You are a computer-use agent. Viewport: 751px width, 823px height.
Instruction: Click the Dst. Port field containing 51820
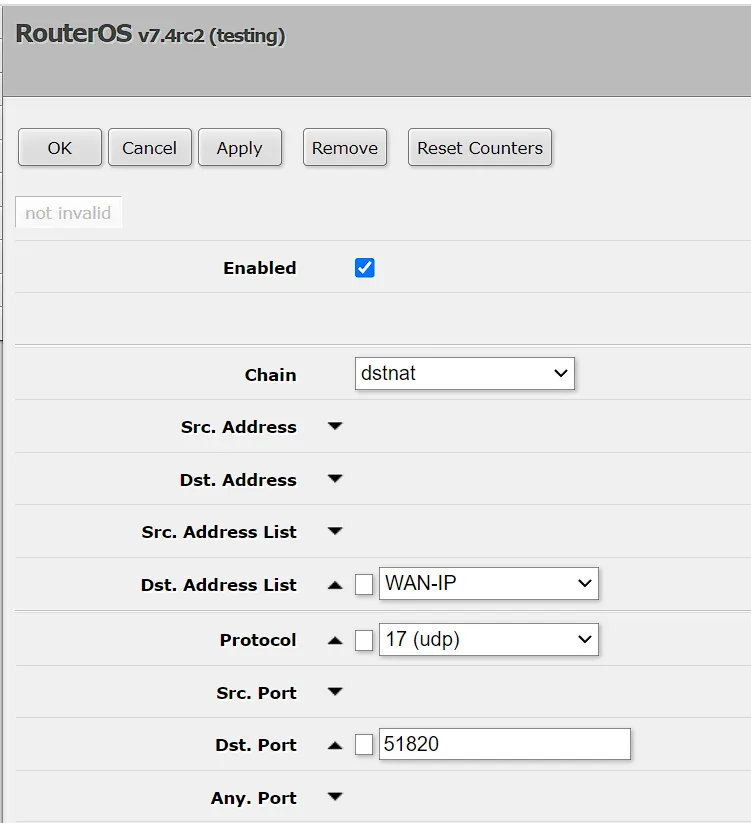click(504, 745)
